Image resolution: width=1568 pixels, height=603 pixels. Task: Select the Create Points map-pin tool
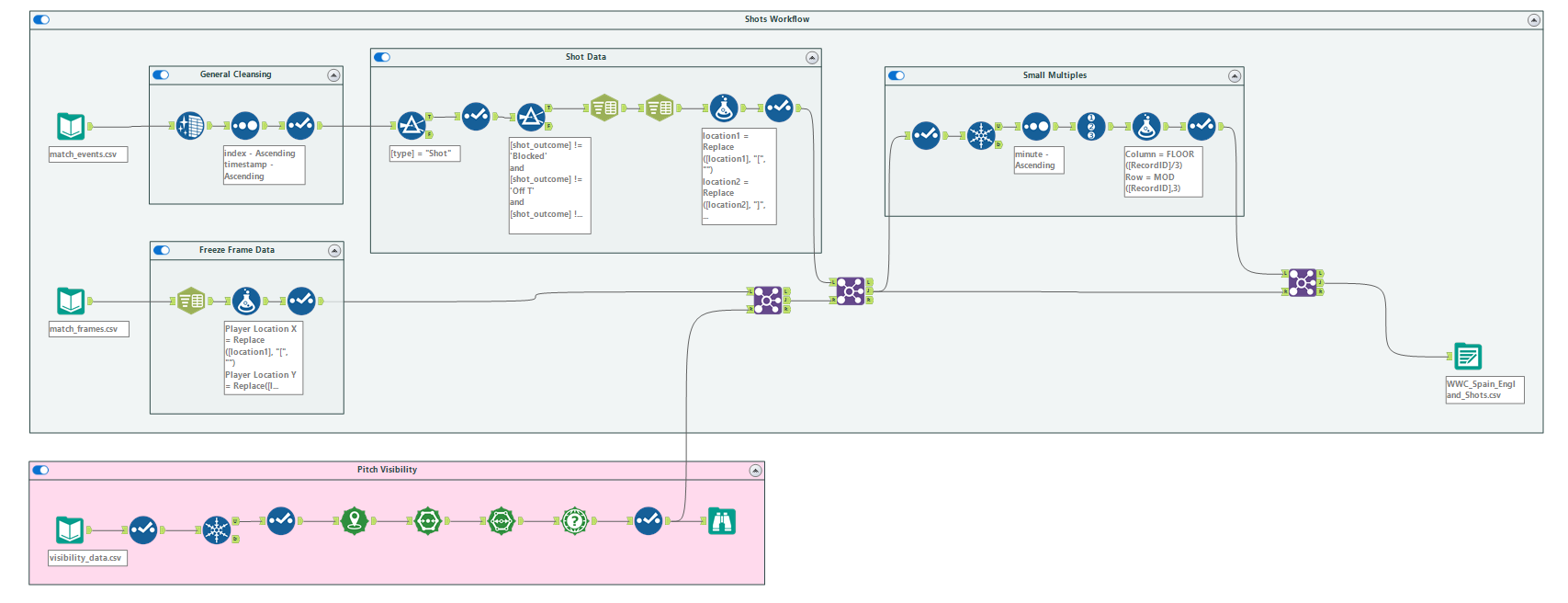tap(355, 521)
